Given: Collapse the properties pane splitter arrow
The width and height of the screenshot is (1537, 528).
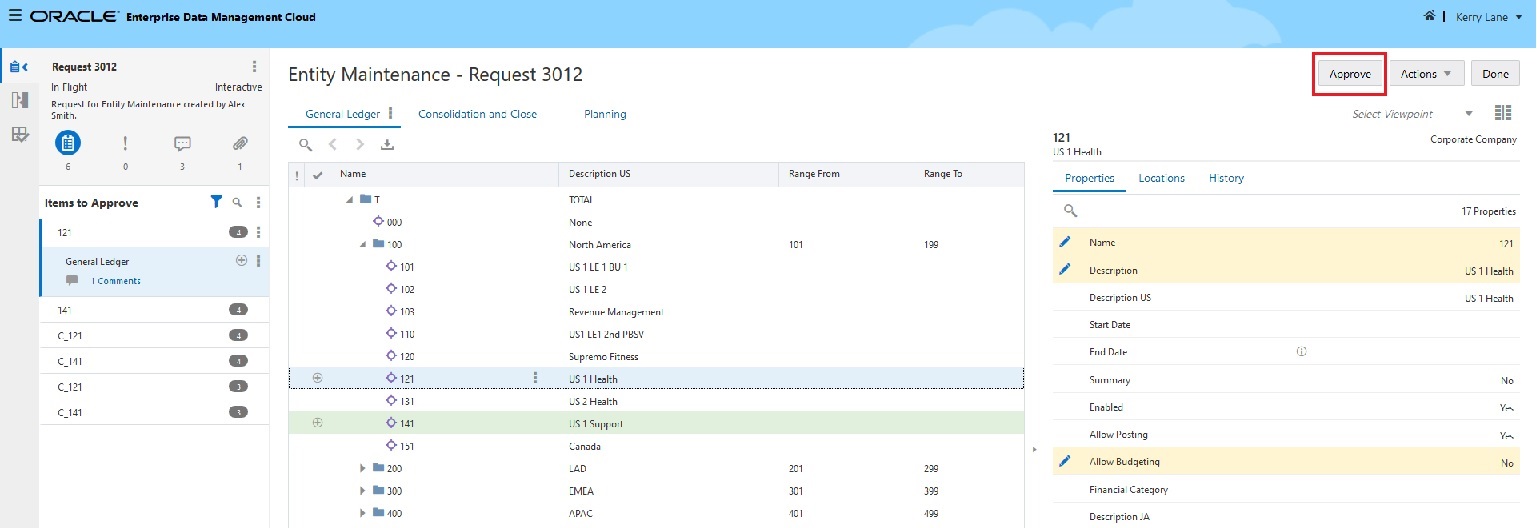Looking at the screenshot, I should point(1033,449).
